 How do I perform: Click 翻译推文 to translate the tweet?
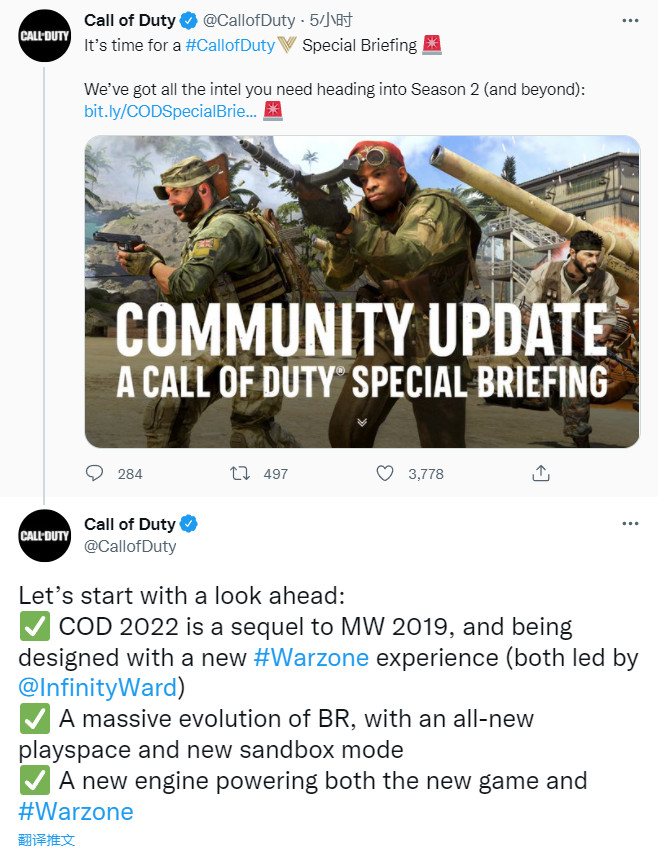tap(46, 840)
